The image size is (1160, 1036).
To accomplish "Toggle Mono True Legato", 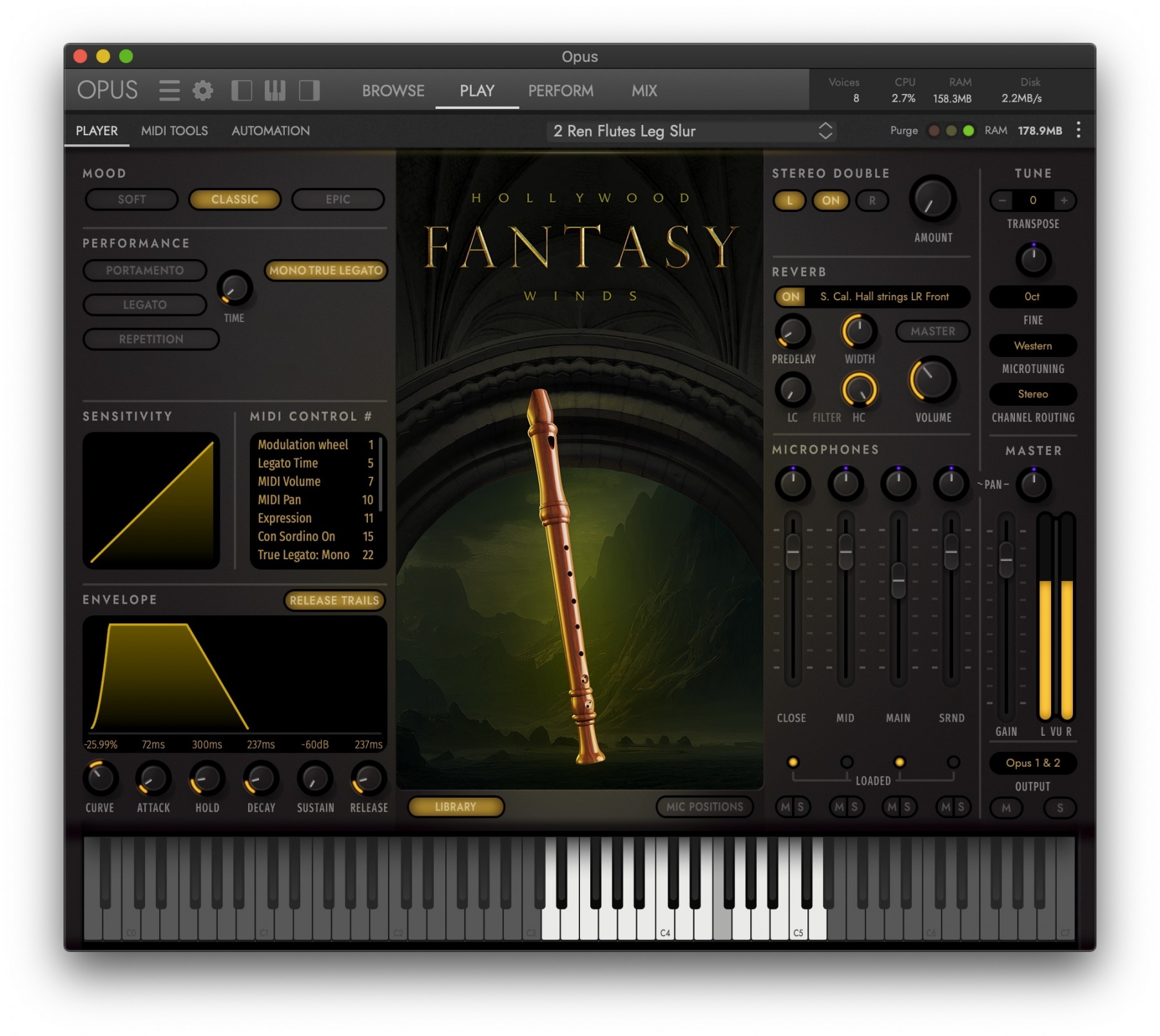I will [x=325, y=270].
